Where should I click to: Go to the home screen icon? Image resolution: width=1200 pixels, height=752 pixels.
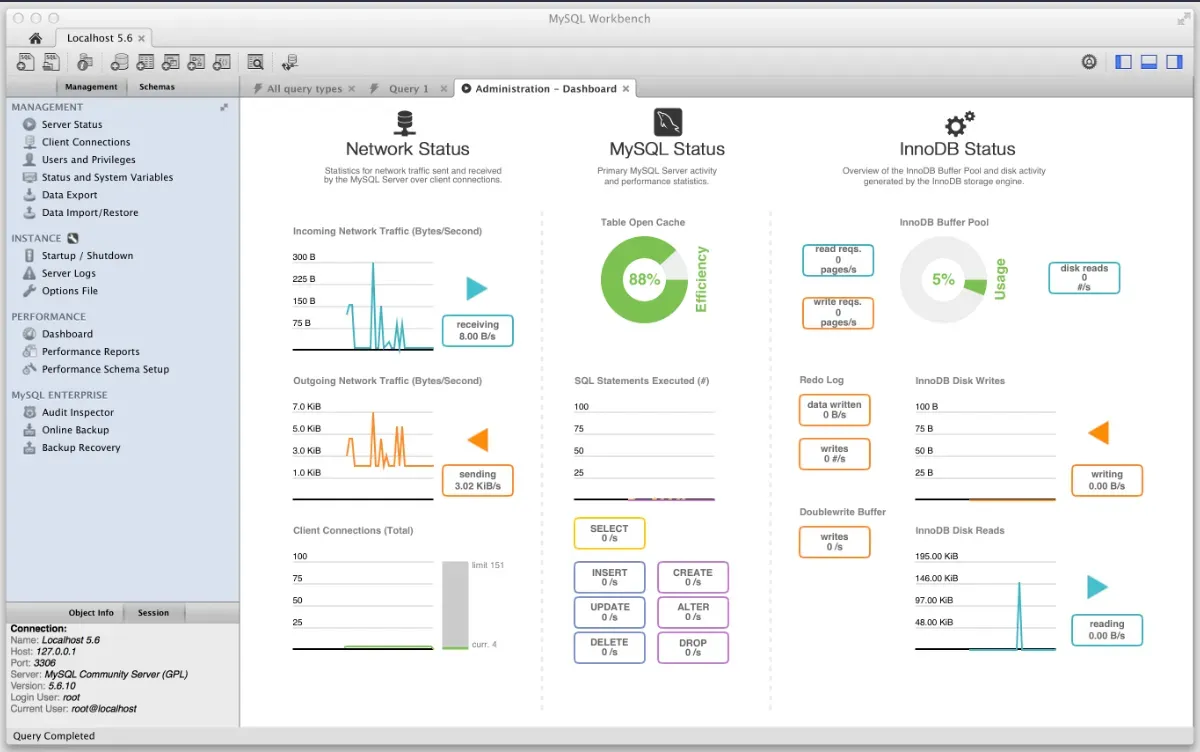pos(35,38)
